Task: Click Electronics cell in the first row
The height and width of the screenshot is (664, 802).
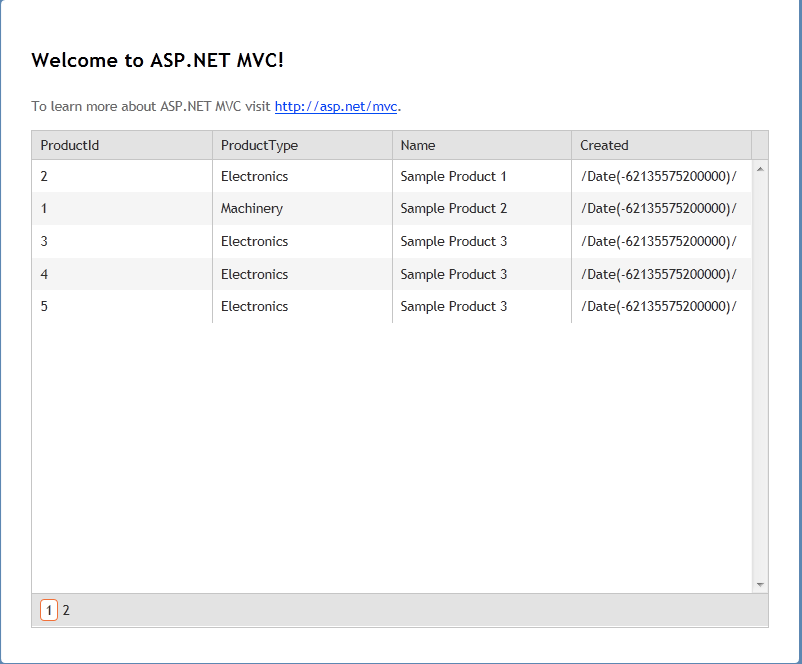Action: click(x=254, y=176)
